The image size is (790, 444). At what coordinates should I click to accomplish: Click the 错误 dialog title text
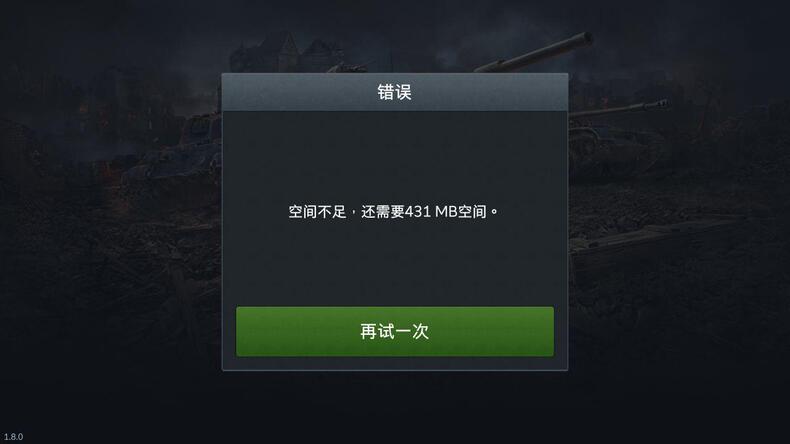pos(394,92)
